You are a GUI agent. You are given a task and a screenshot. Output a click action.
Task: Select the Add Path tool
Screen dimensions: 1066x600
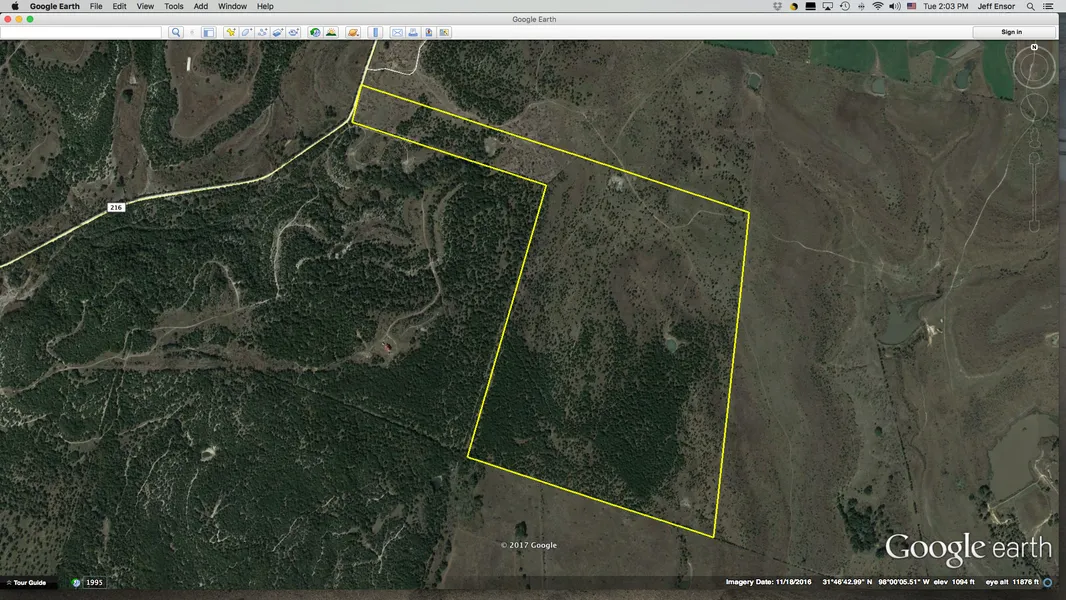click(262, 32)
